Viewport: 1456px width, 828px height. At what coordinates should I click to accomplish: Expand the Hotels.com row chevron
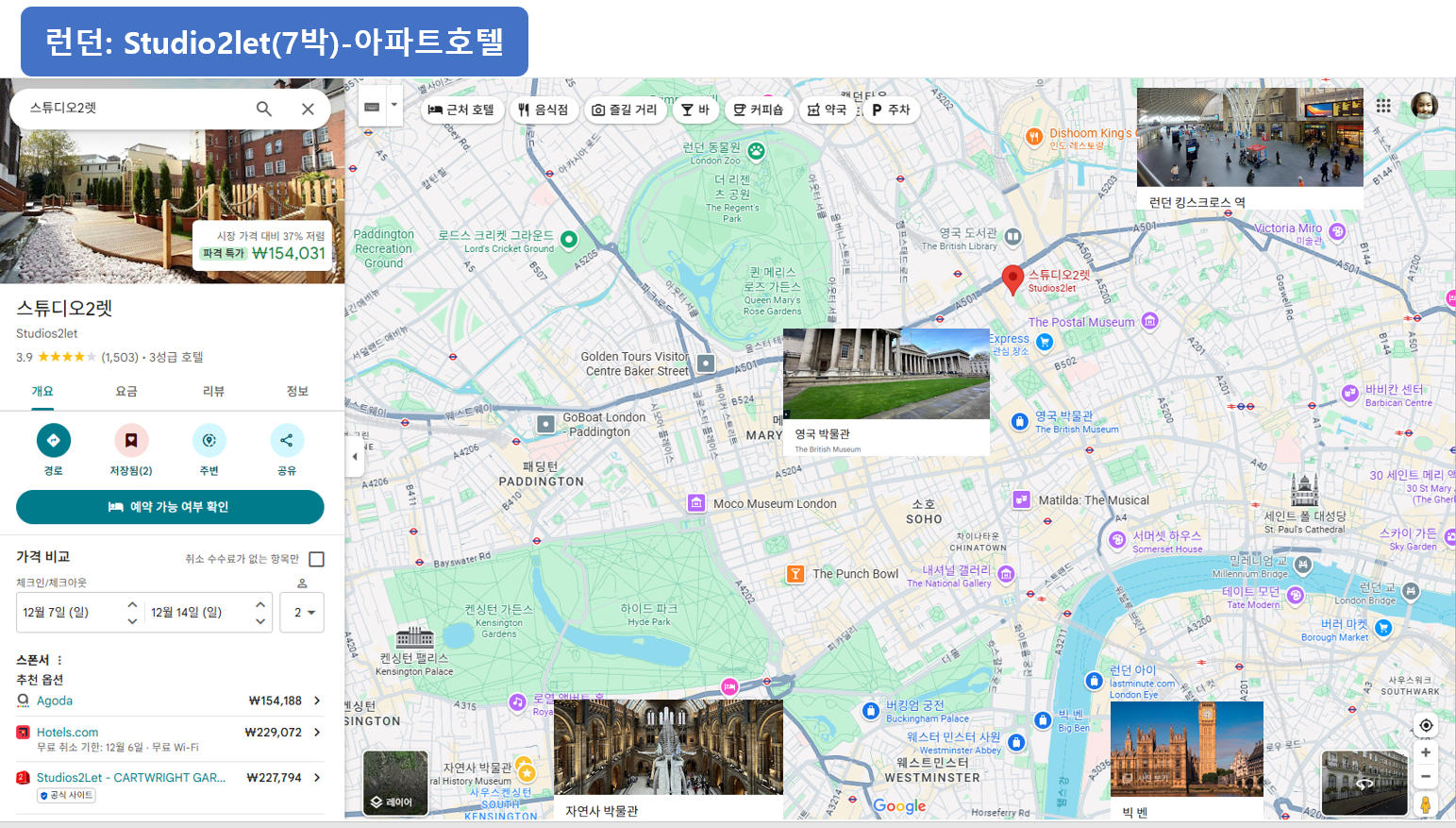coord(317,732)
